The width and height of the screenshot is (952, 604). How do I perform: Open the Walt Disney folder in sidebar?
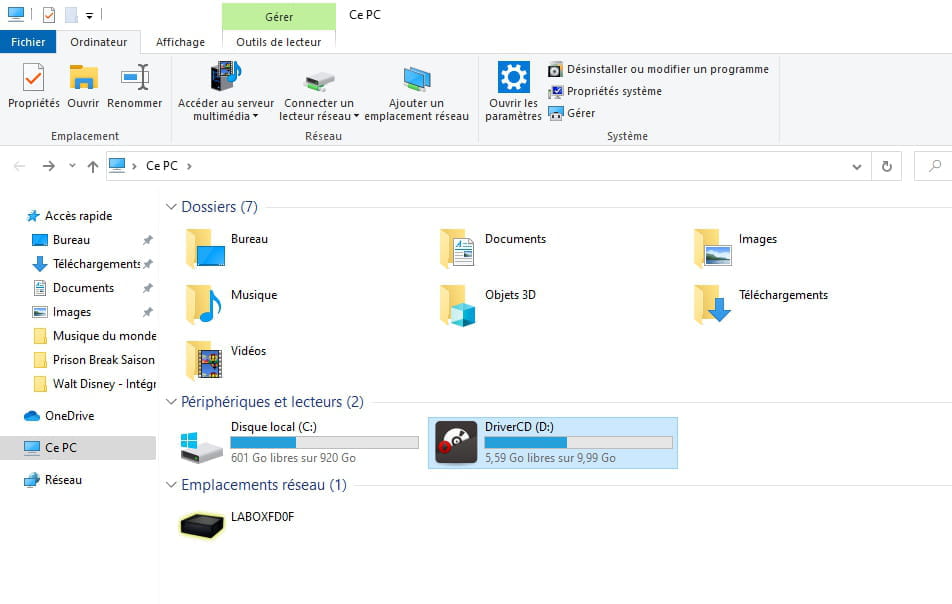pos(104,384)
